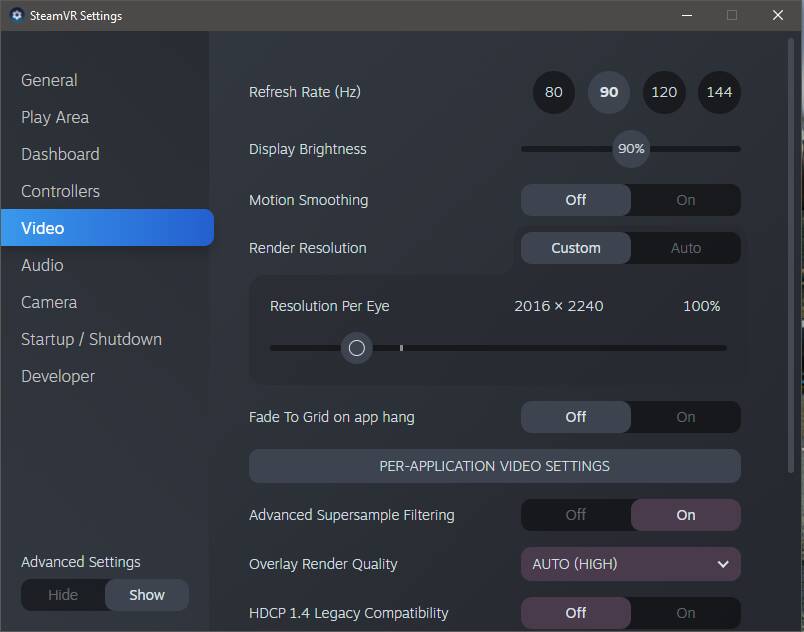Click the Overlay Render Quality chevron arrow
The width and height of the screenshot is (804, 632).
pos(723,564)
